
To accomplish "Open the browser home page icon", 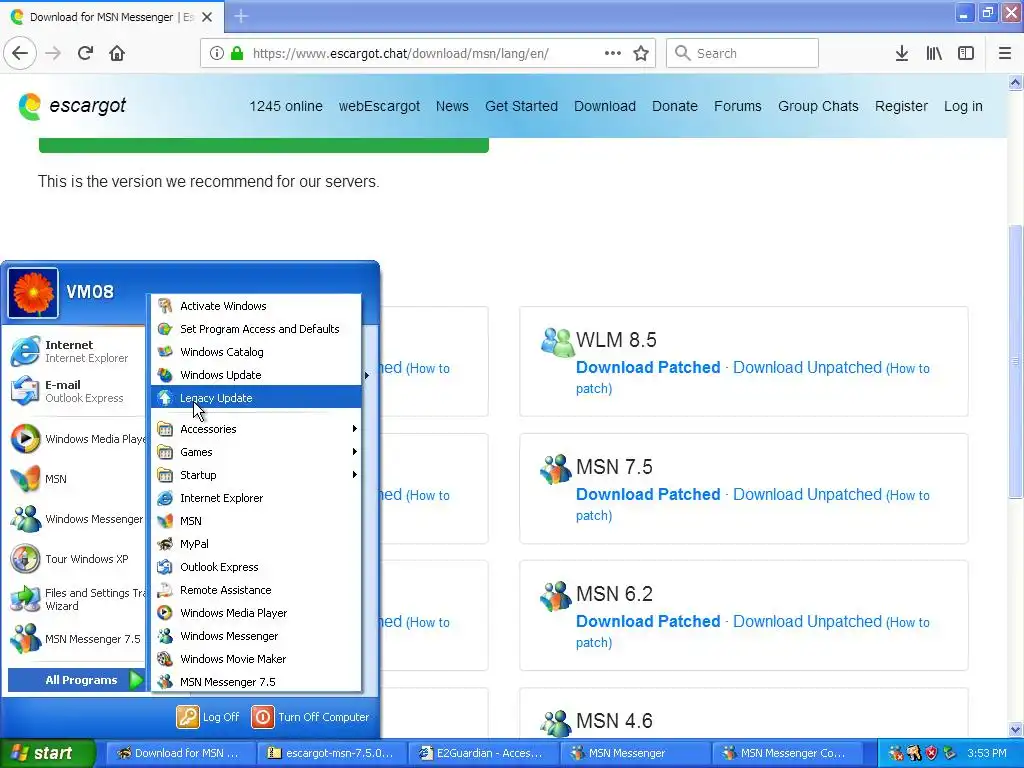I will coord(117,53).
